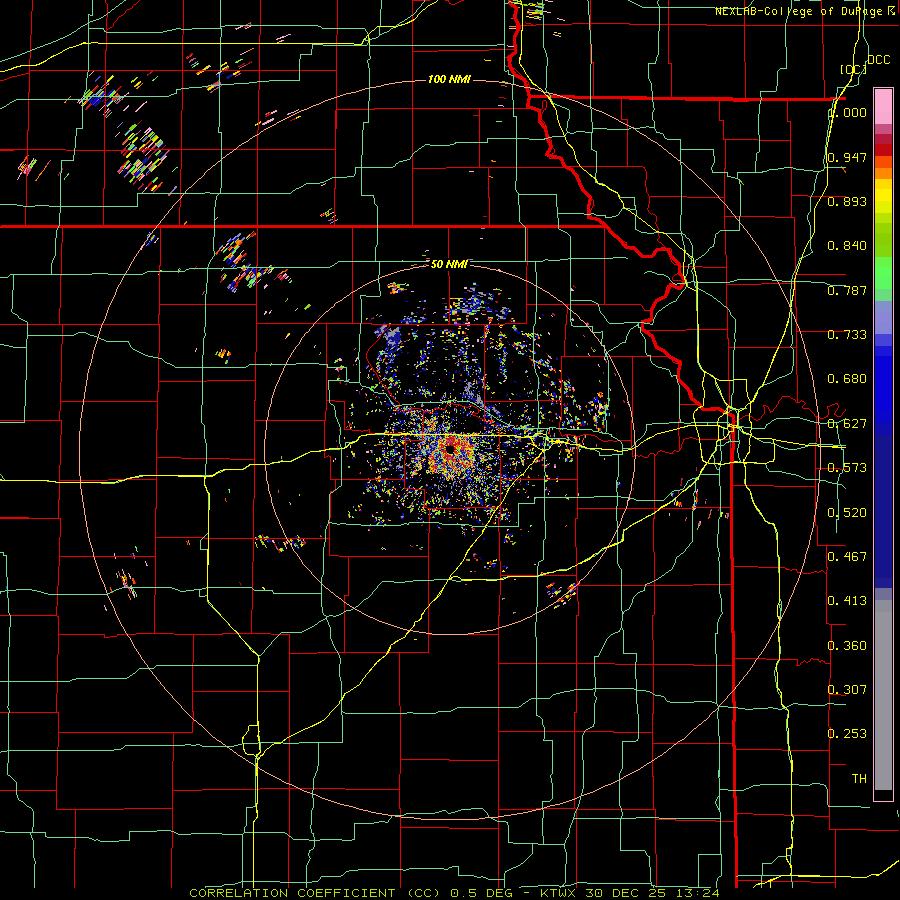Click the [CC] label above the color bar

coord(854,70)
